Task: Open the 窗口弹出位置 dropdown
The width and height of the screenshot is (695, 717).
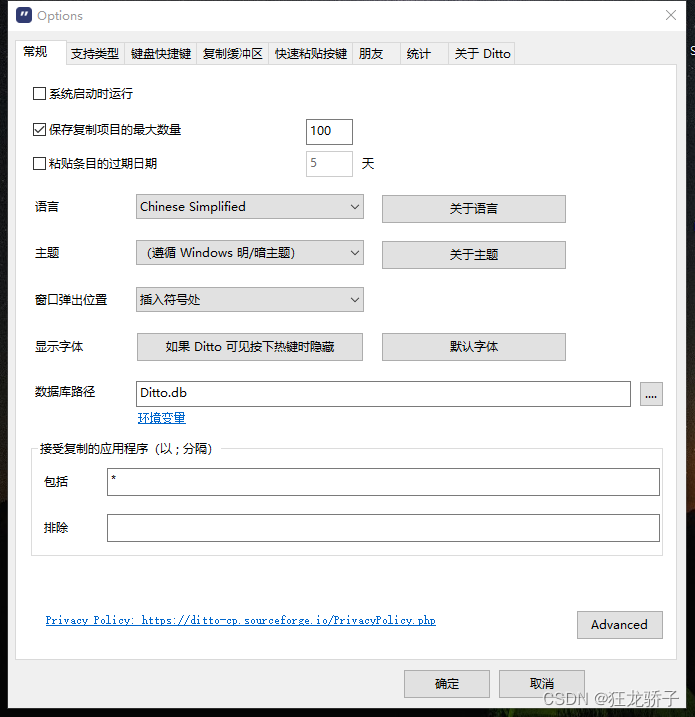Action: point(250,300)
